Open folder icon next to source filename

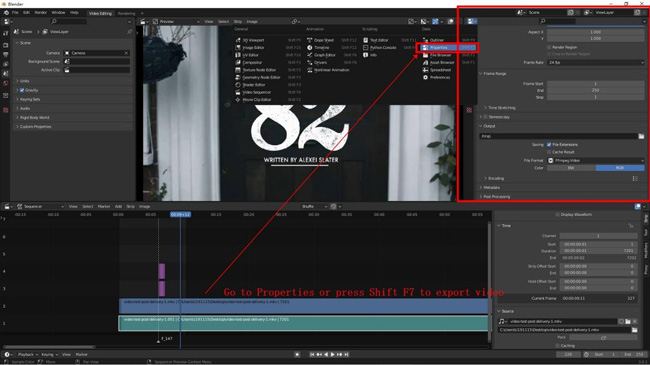[628, 321]
